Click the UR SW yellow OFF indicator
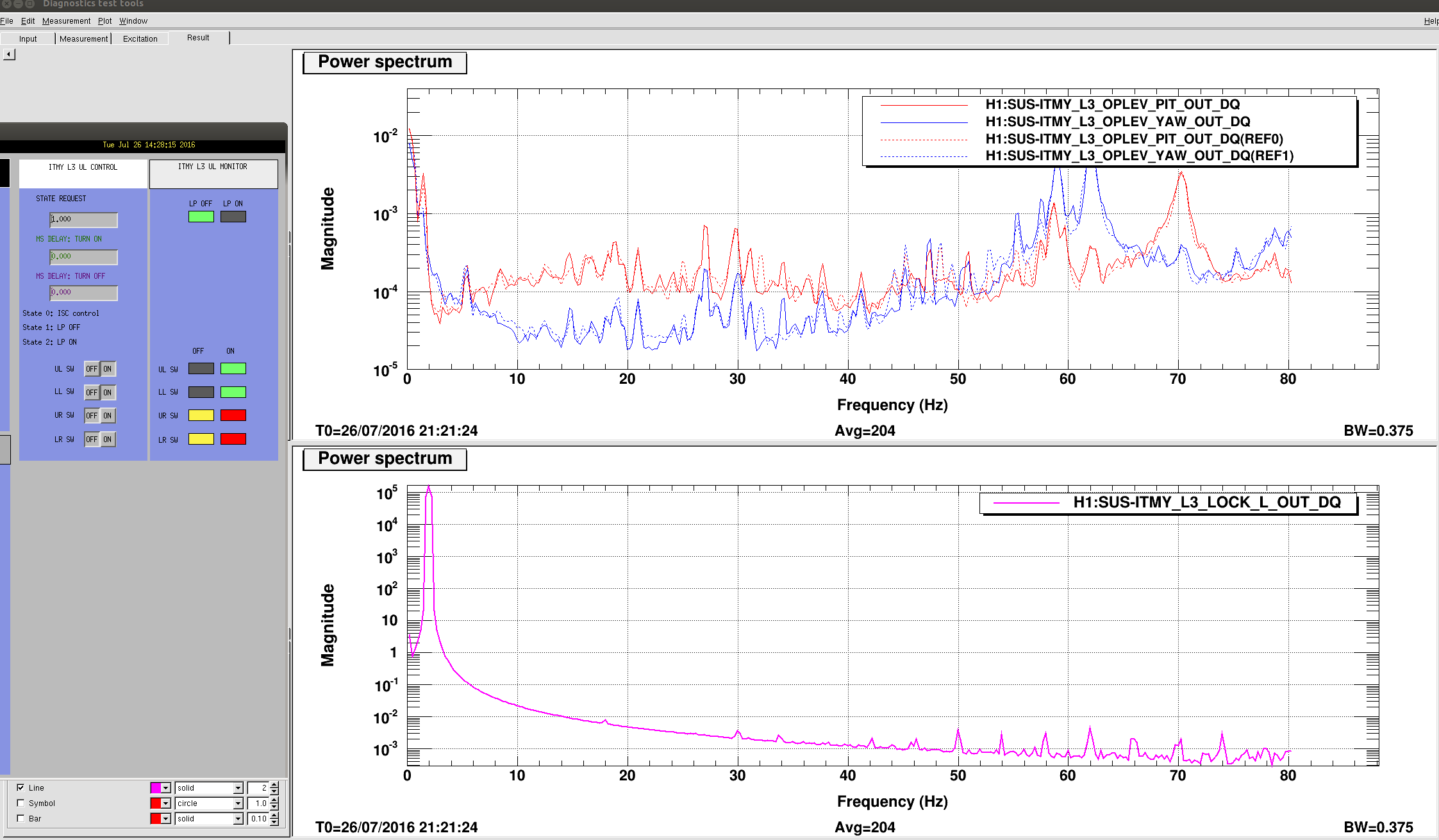1439x840 pixels. pos(201,415)
